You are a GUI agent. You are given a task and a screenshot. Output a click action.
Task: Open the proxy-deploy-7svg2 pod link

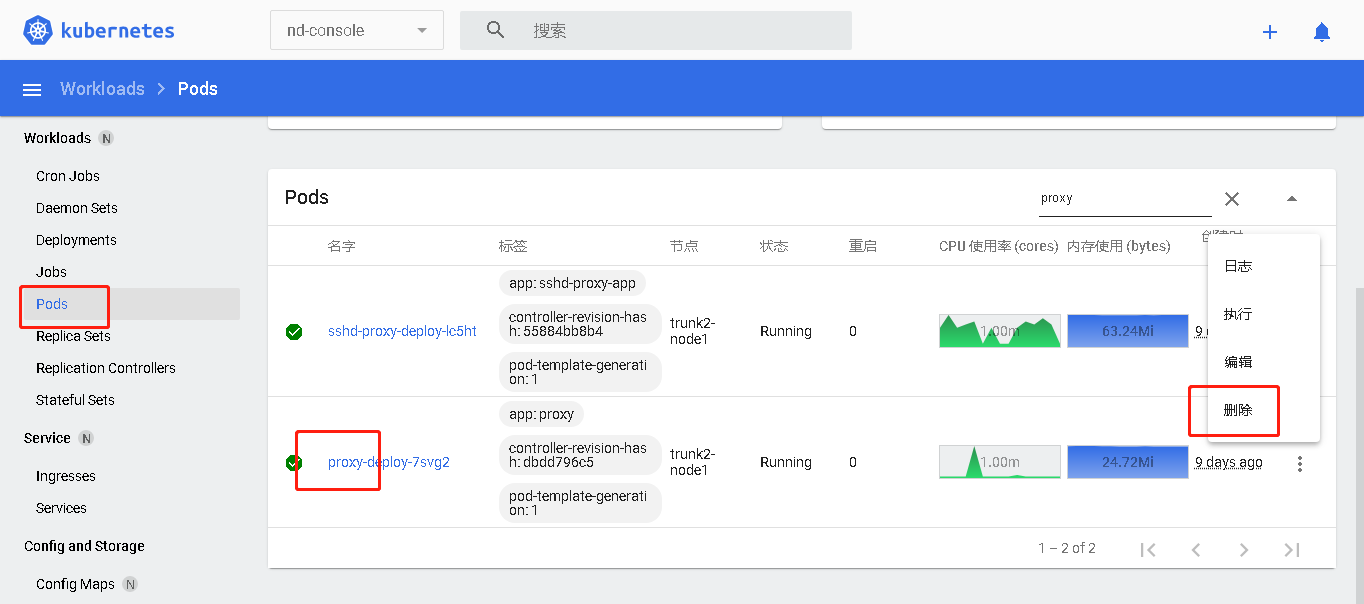click(x=389, y=462)
